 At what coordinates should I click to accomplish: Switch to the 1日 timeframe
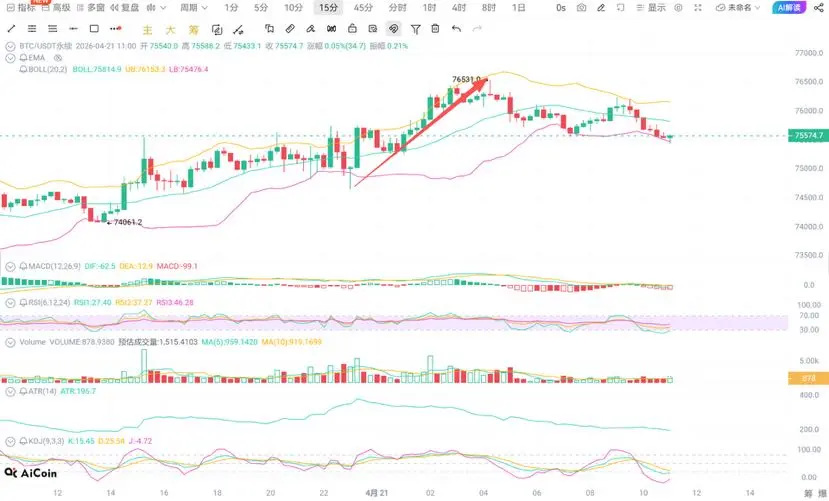519,7
